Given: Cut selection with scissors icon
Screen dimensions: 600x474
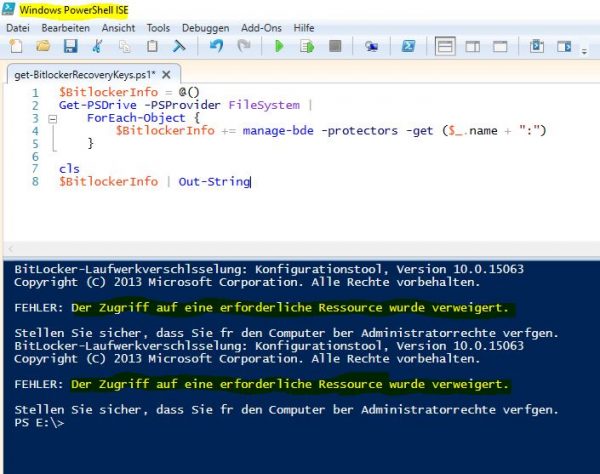Looking at the screenshot, I should (x=98, y=46).
